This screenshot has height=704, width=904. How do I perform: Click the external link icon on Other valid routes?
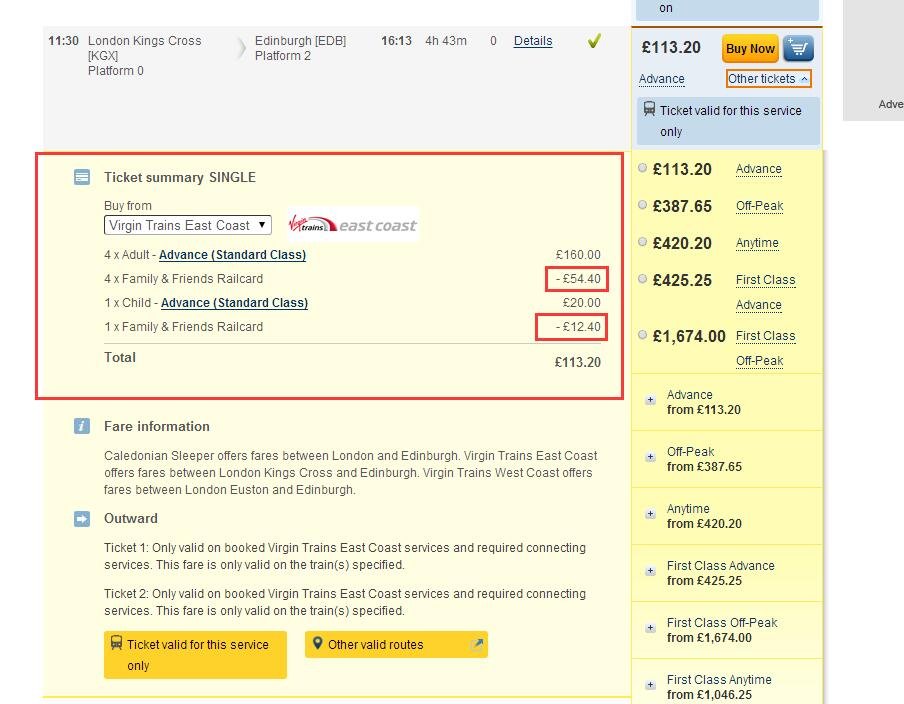tap(477, 645)
